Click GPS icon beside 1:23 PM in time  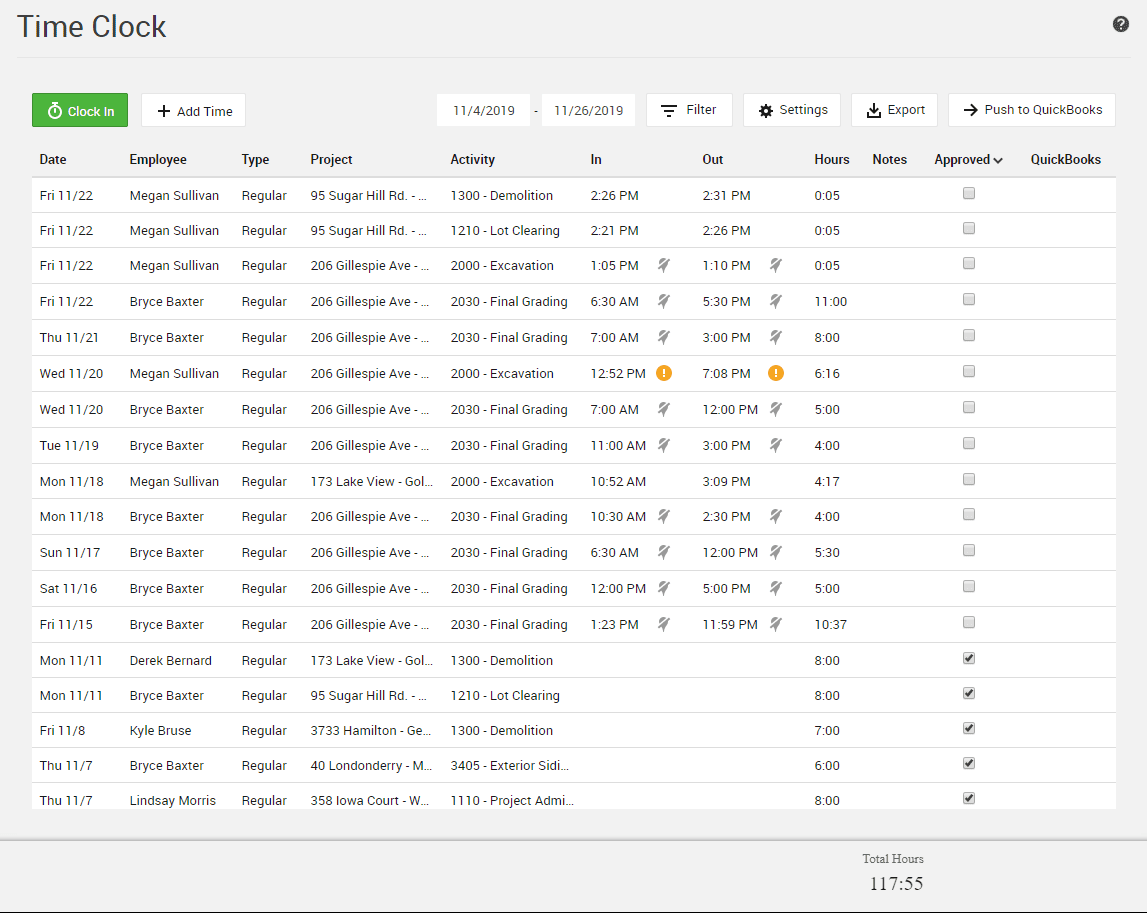click(663, 624)
